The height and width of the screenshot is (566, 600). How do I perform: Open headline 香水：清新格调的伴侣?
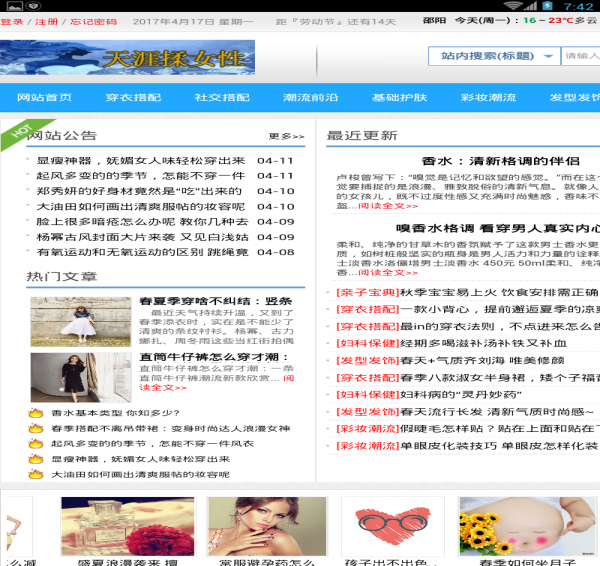click(501, 161)
